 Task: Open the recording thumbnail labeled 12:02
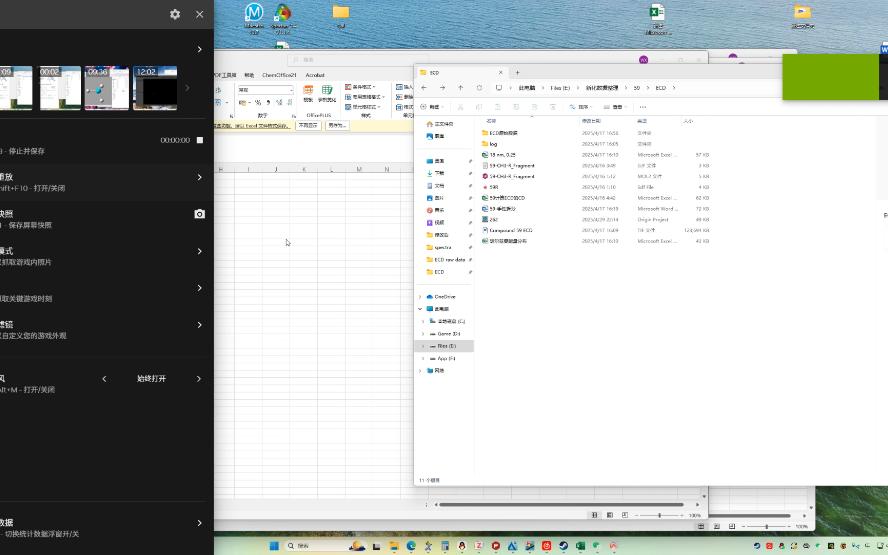click(155, 88)
